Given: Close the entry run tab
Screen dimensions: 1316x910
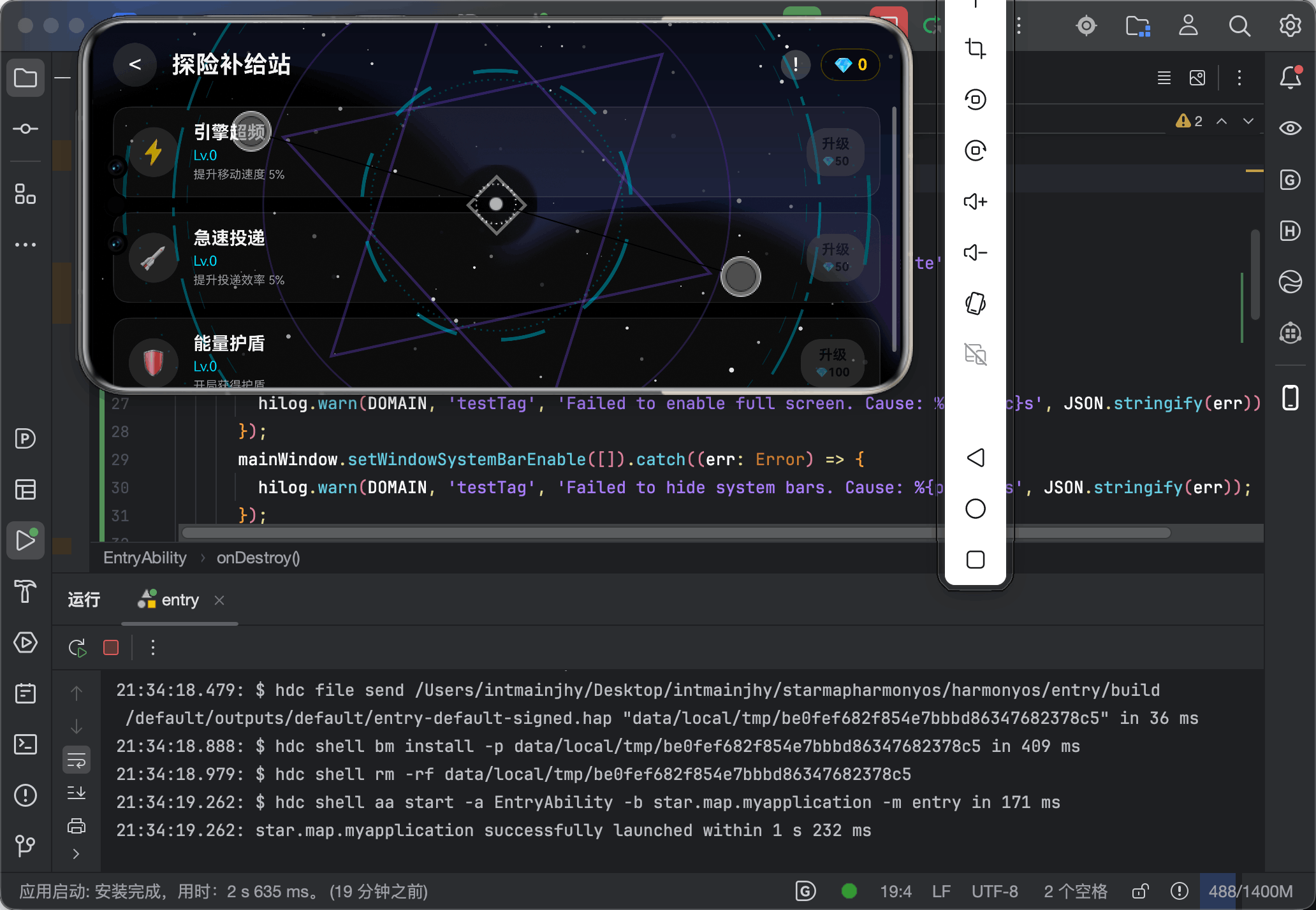Looking at the screenshot, I should (219, 600).
